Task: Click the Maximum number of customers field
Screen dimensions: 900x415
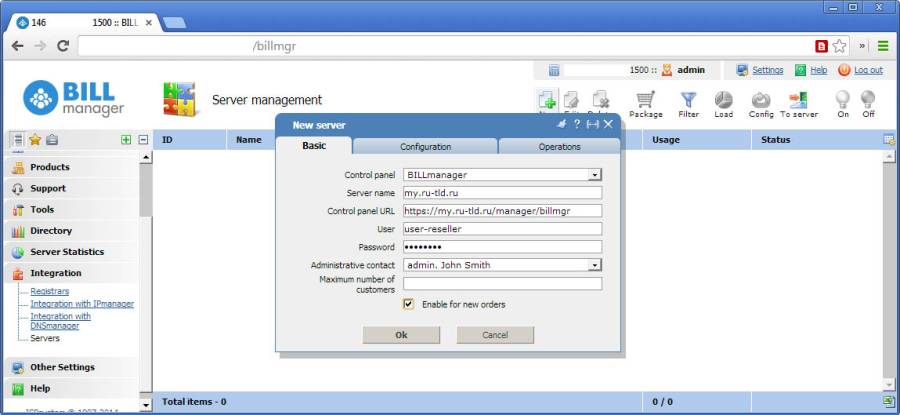Action: pos(502,284)
